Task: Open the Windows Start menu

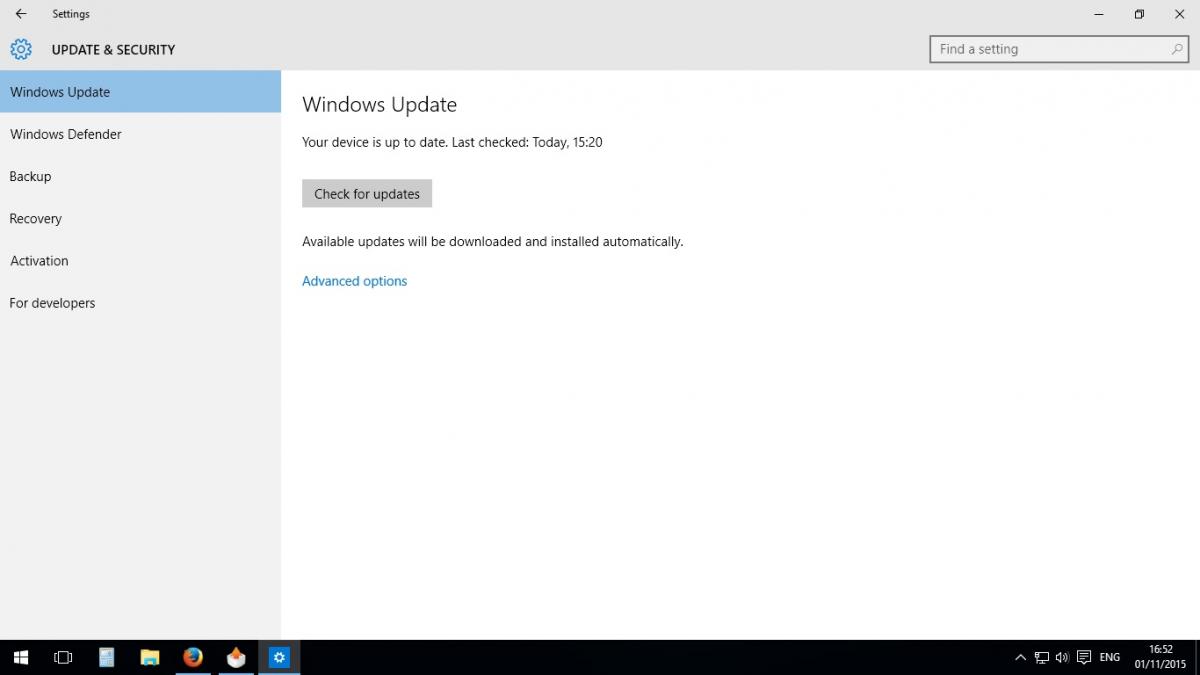Action: (21, 657)
